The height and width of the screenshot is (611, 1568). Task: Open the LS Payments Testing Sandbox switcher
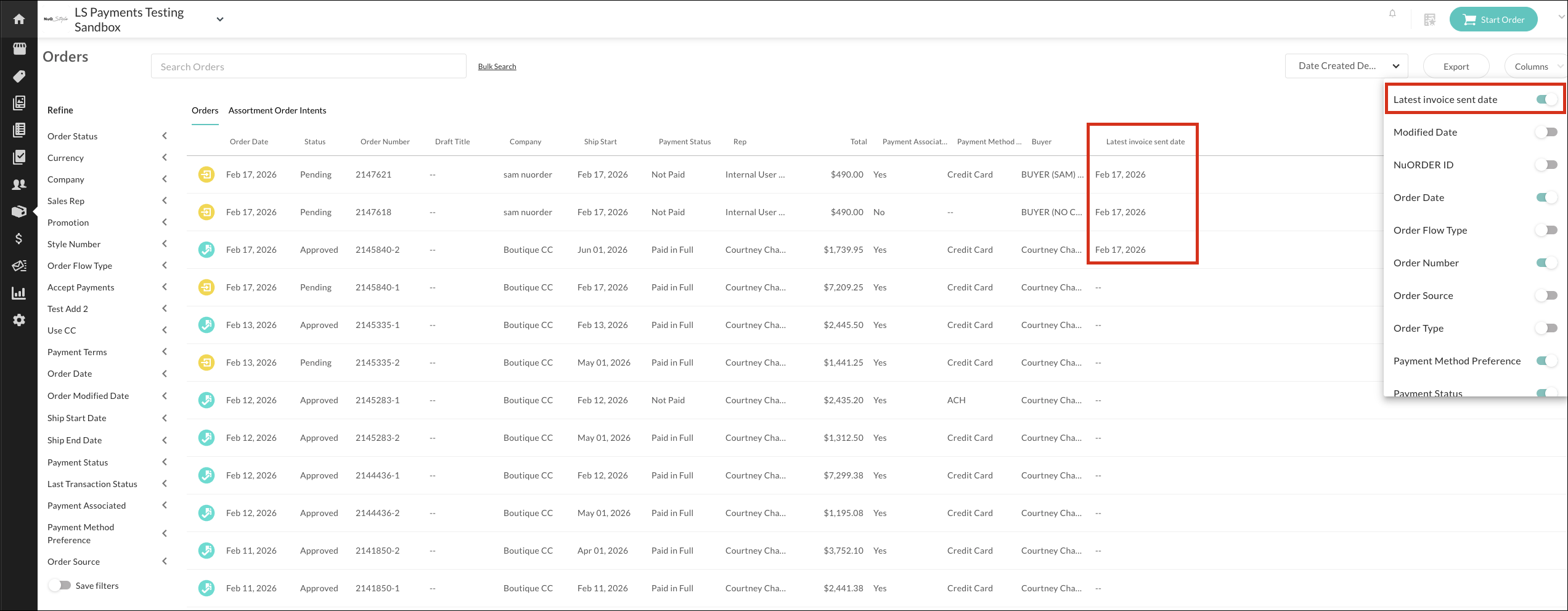pos(219,20)
